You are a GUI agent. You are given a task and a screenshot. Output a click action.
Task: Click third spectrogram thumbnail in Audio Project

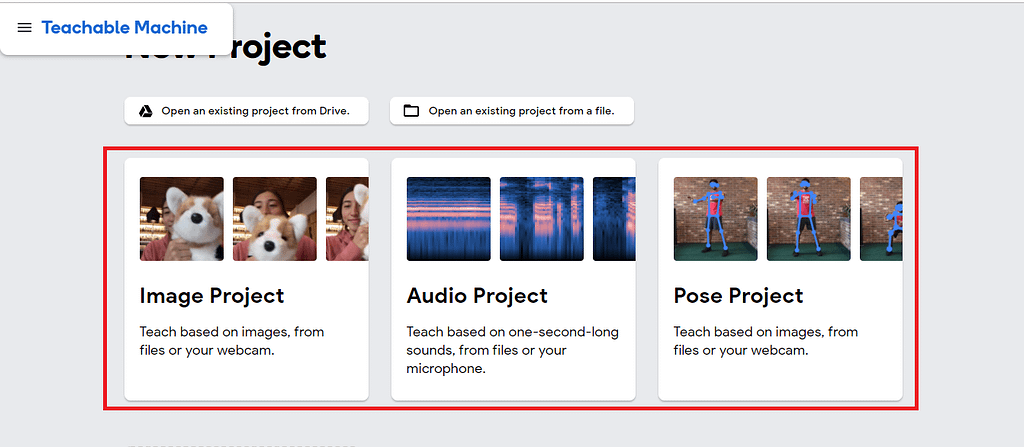pyautogui.click(x=614, y=219)
